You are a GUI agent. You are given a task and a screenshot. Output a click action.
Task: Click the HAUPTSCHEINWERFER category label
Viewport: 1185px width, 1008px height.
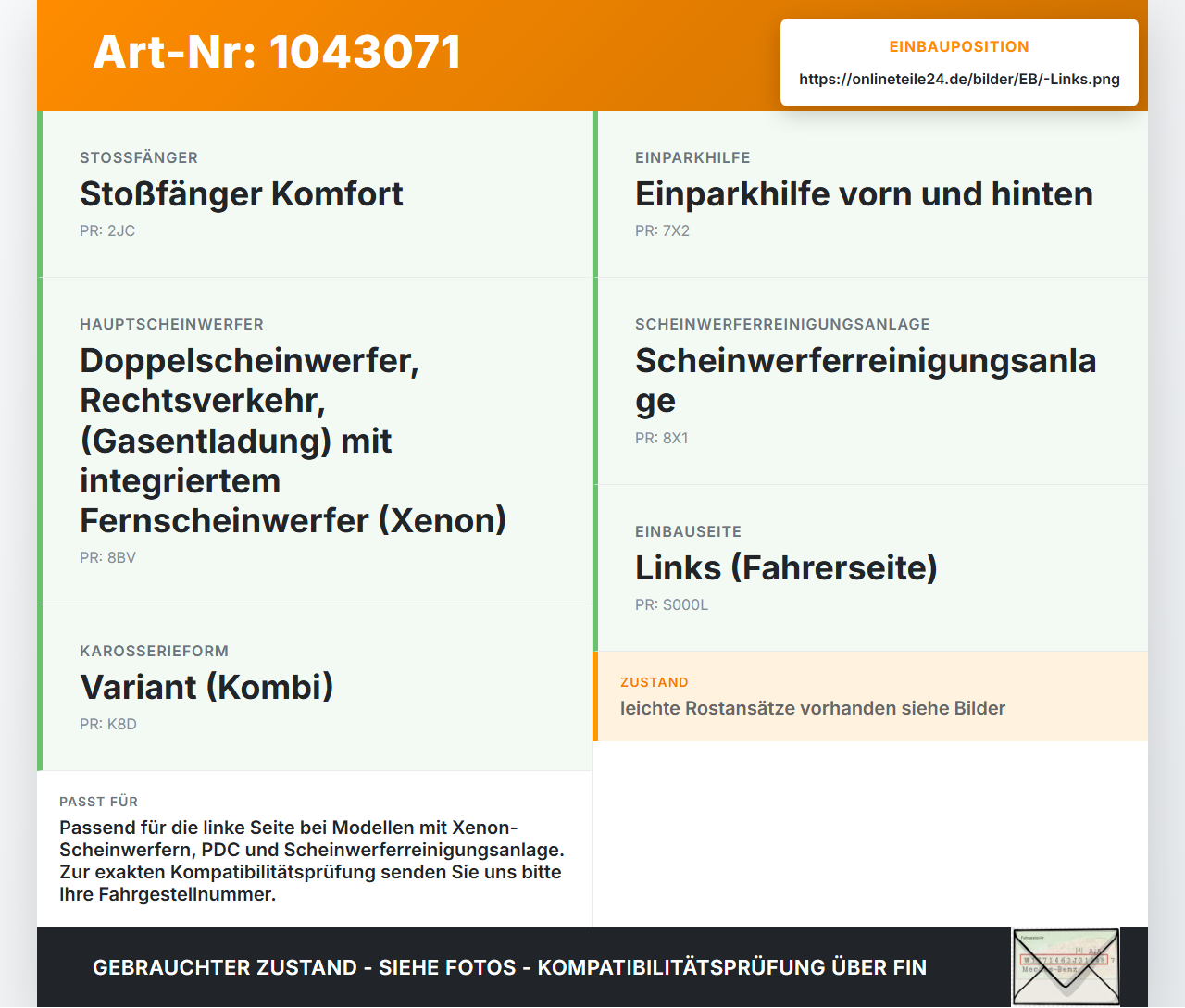click(x=171, y=324)
